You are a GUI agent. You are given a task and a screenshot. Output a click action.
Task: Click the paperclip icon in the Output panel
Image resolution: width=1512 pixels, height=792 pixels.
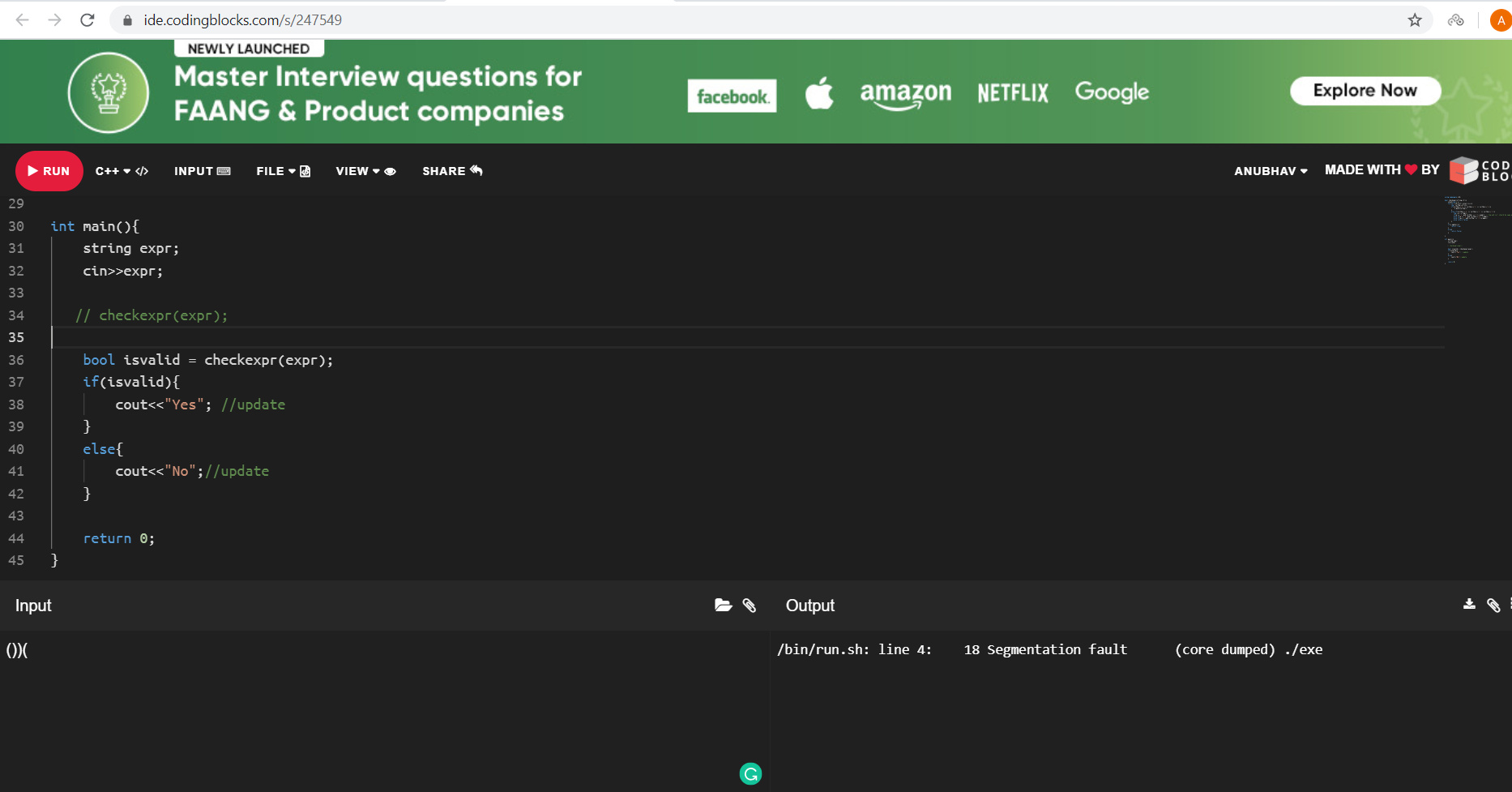[1493, 606]
